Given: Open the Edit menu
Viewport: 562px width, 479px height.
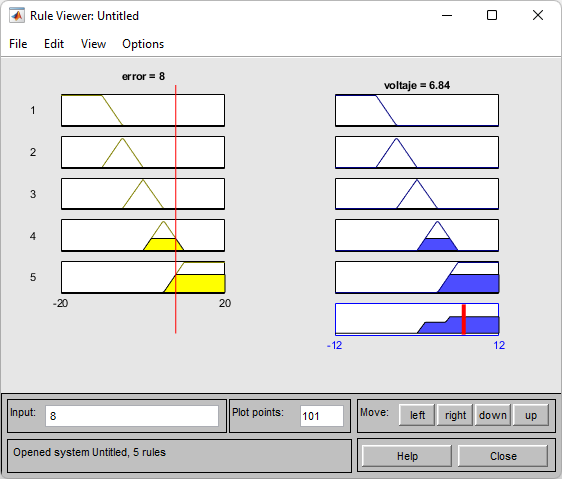Looking at the screenshot, I should (54, 44).
